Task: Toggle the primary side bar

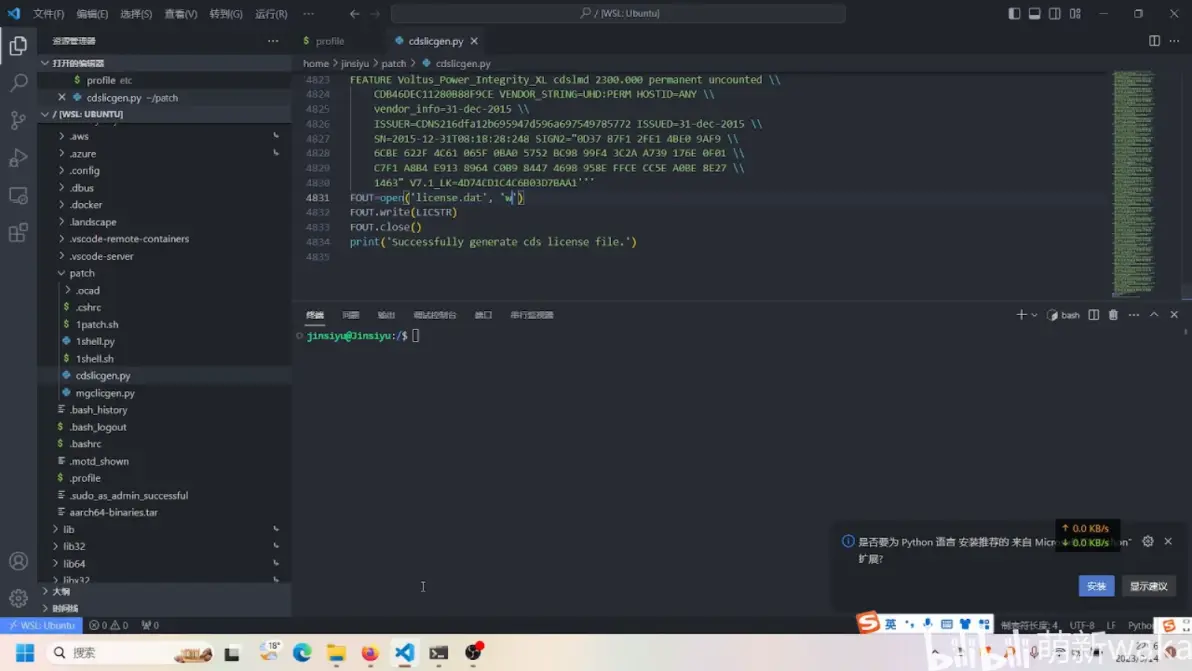Action: pyautogui.click(x=1014, y=14)
